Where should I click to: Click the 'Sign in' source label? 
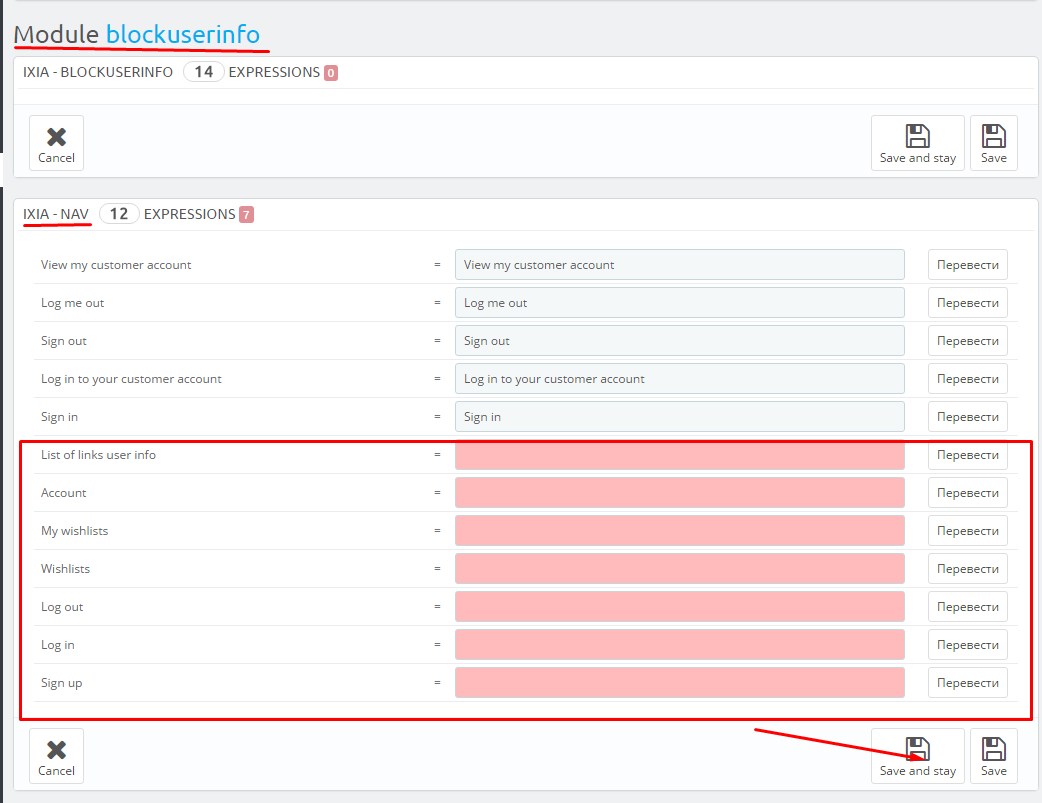click(59, 416)
